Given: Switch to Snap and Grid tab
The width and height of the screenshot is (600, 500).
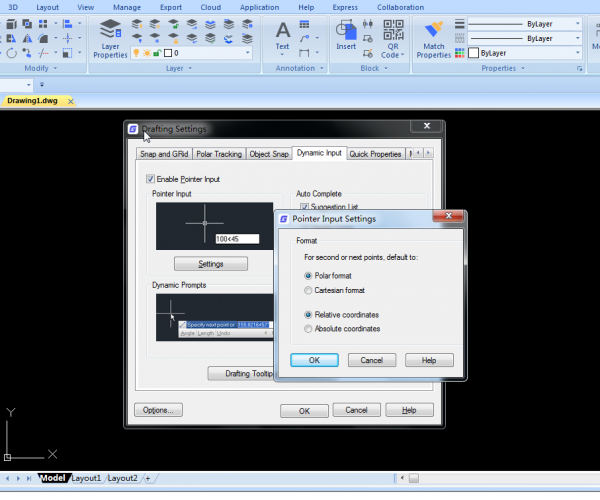Looking at the screenshot, I should tap(164, 154).
